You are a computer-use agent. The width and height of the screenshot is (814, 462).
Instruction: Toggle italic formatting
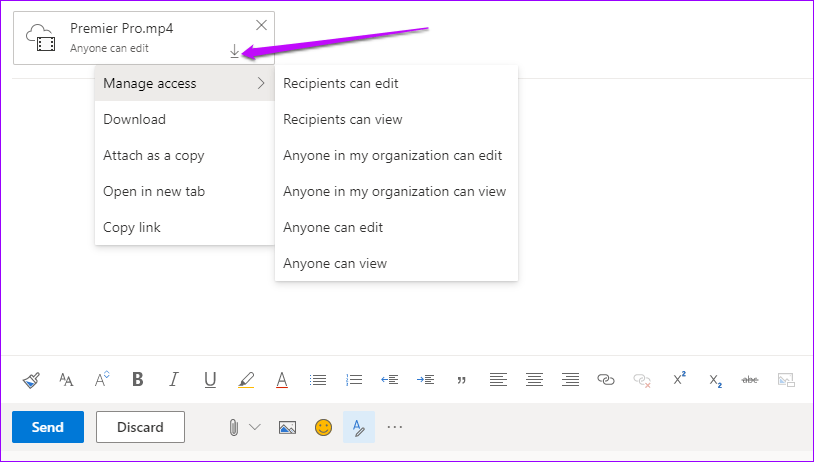tap(174, 379)
